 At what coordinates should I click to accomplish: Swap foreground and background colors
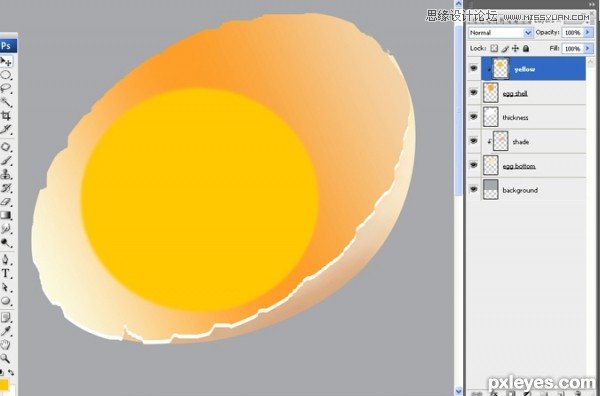click(x=11, y=372)
